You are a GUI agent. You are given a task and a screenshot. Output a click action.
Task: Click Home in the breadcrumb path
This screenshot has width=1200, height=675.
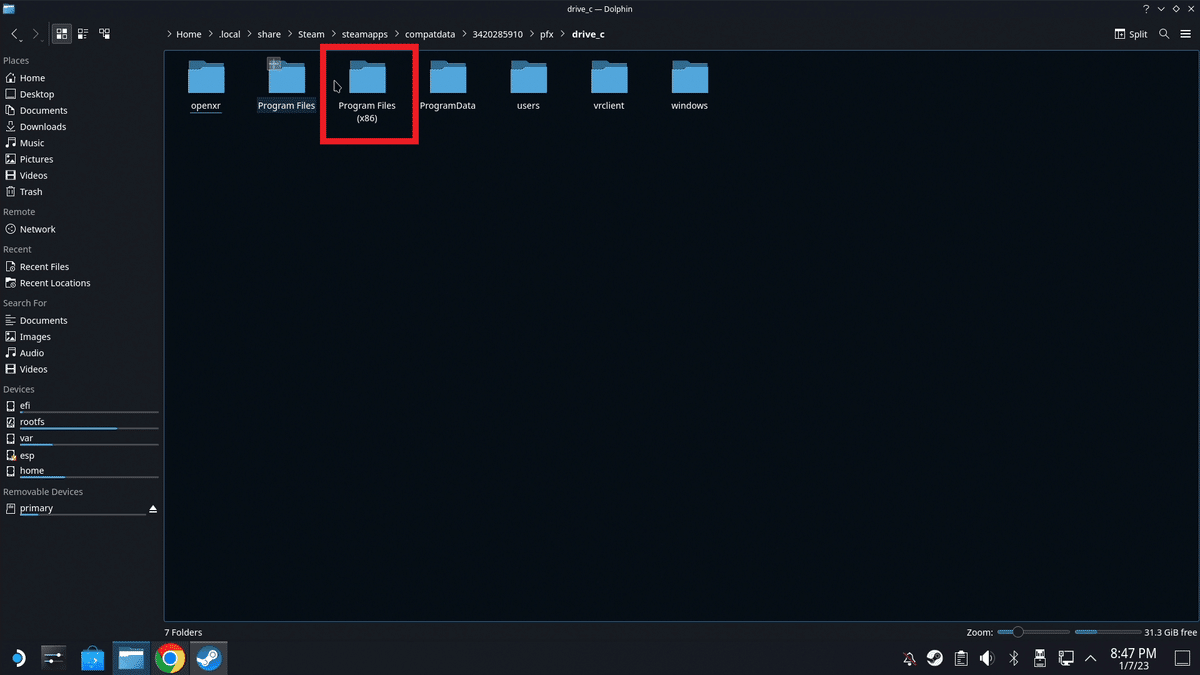point(189,34)
